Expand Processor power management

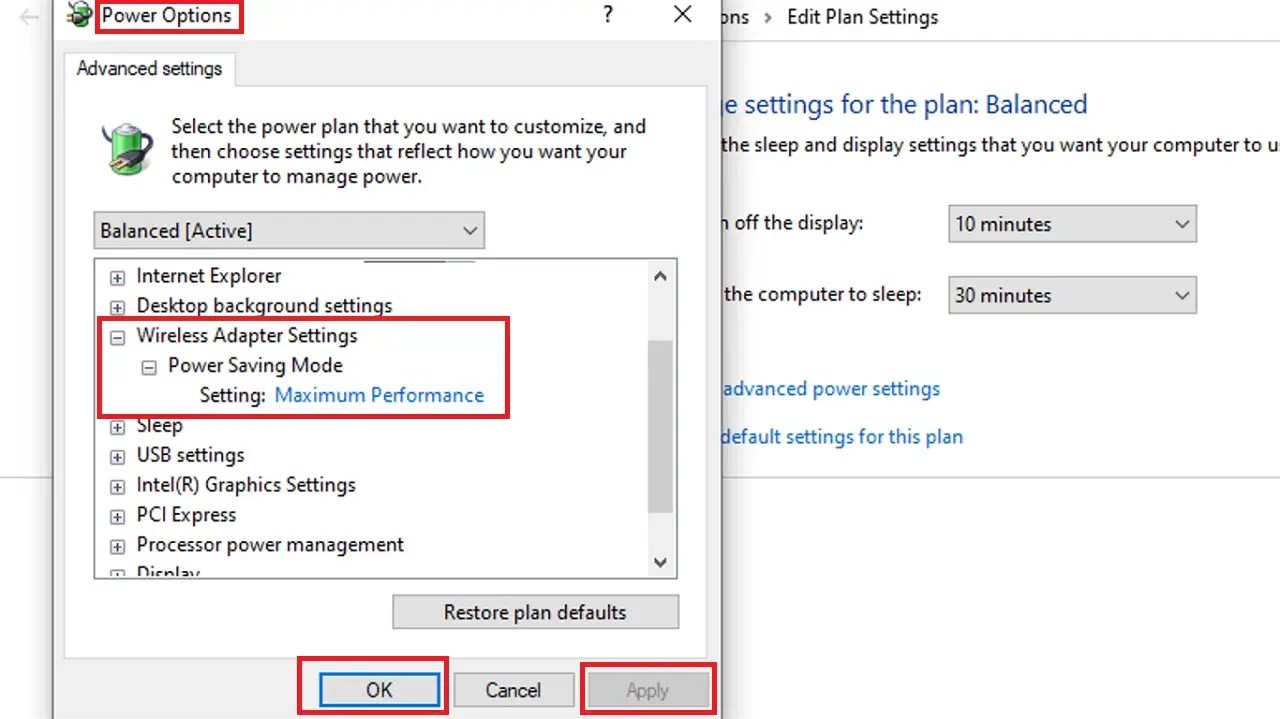pyautogui.click(x=116, y=545)
